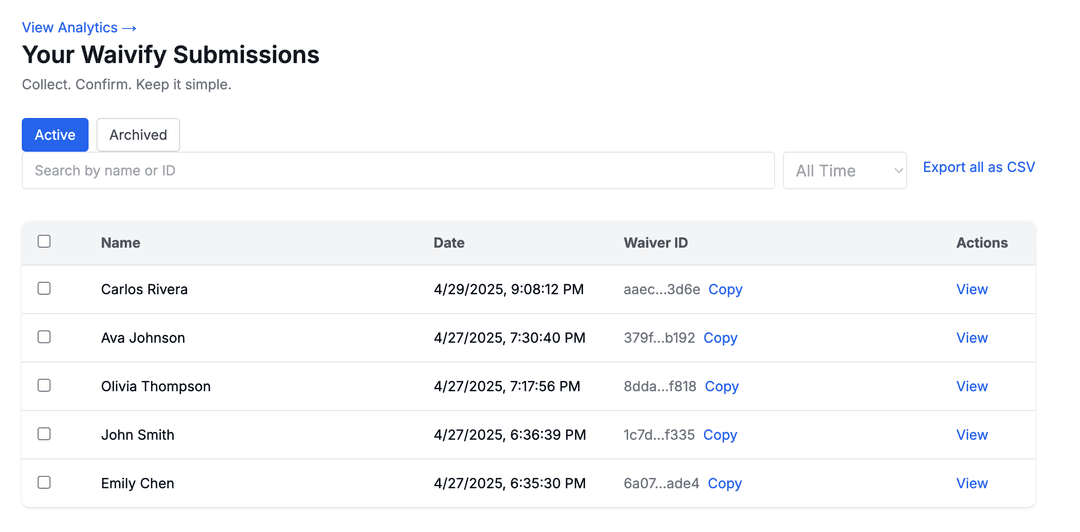Screen dimensions: 1080x532
Task: Select the name Ava Johnson
Action: 143,338
